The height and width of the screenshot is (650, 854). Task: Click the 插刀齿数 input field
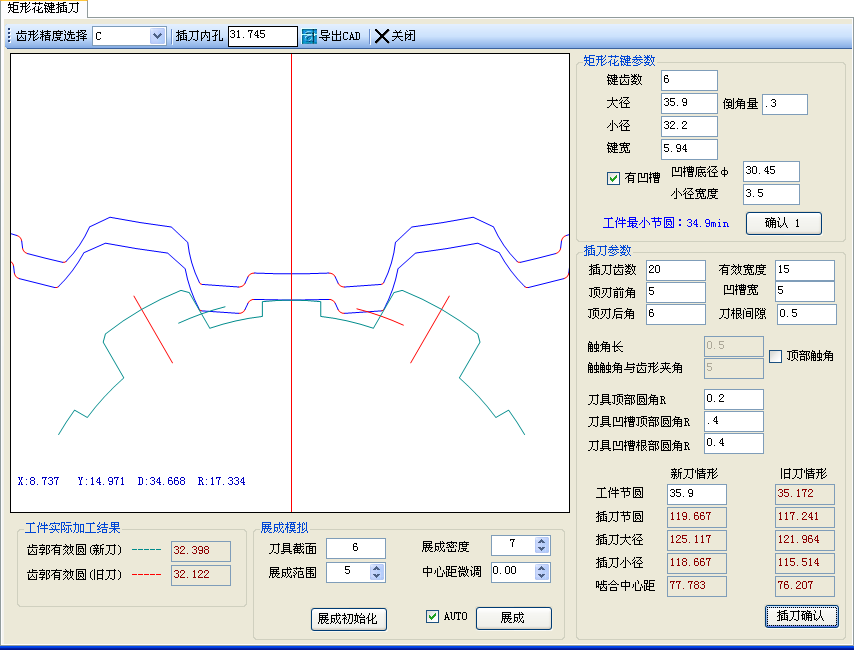(675, 270)
